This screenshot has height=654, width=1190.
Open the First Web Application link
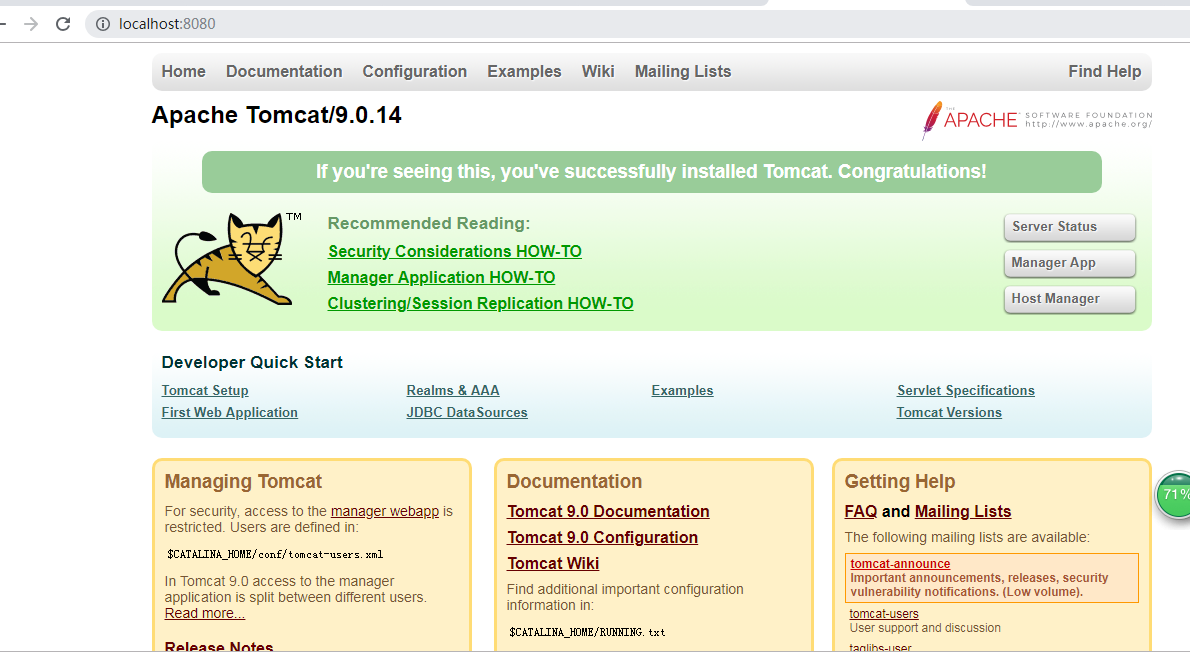(229, 412)
